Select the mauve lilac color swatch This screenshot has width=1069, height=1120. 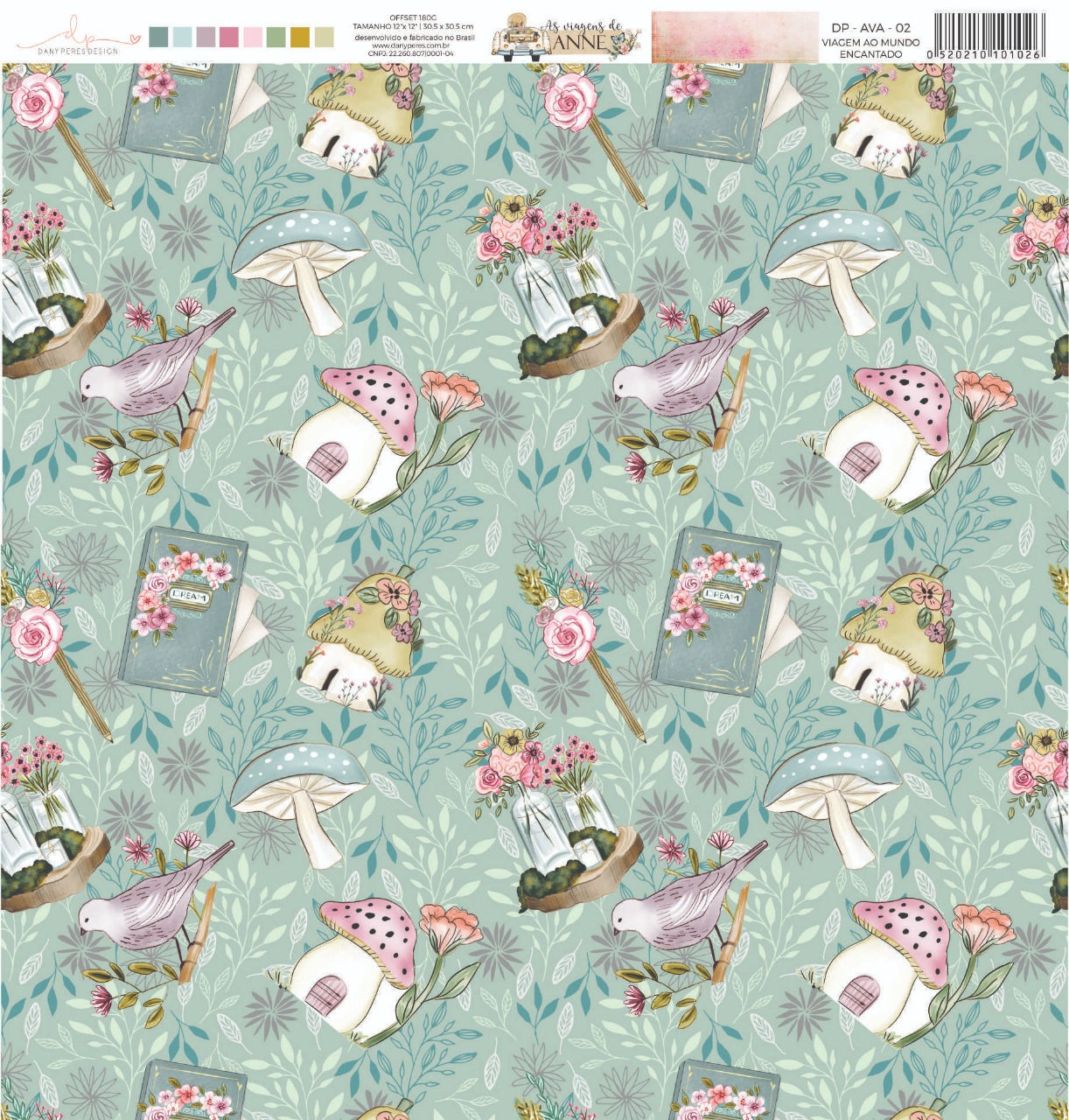[x=206, y=36]
